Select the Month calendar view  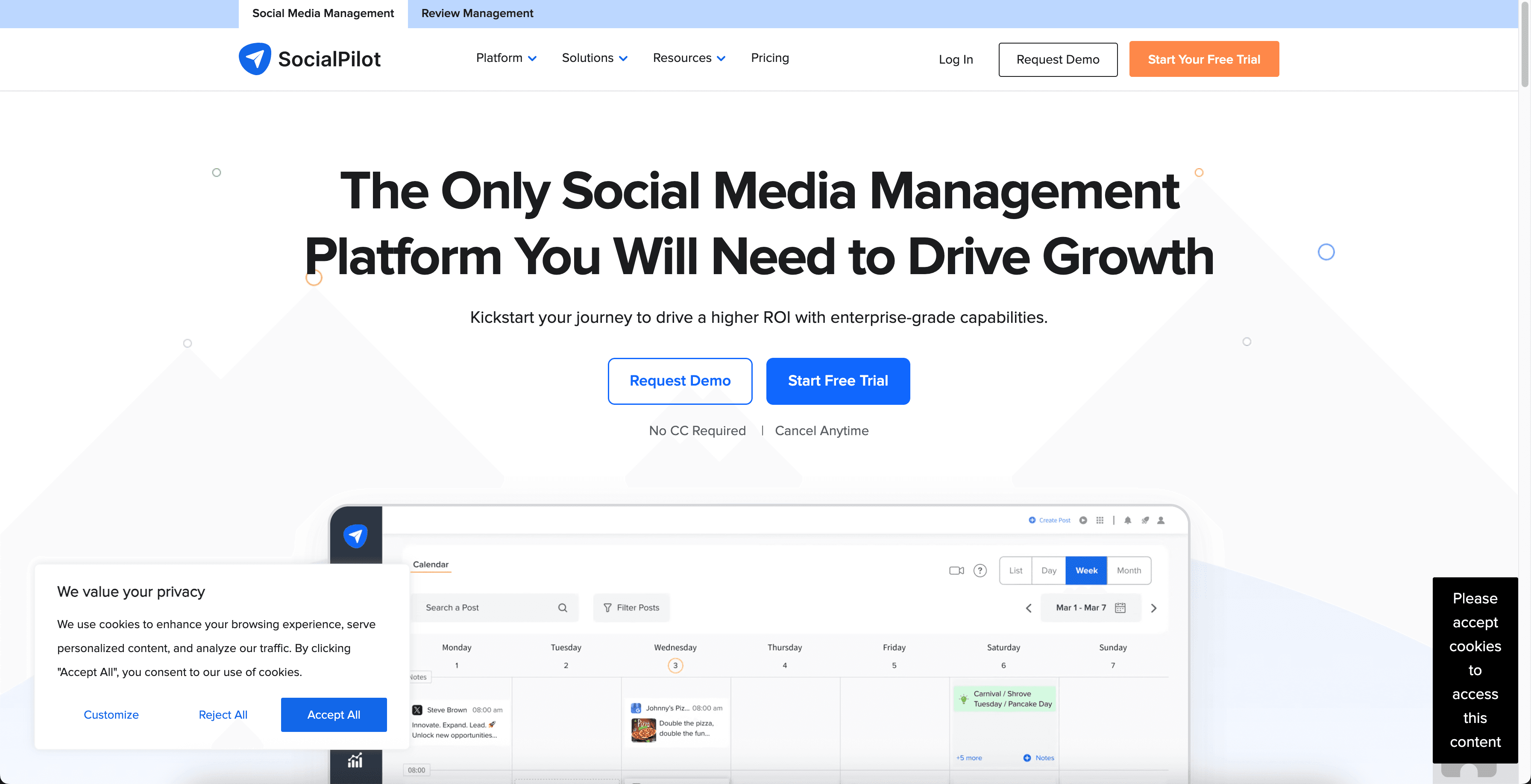[x=1129, y=570]
